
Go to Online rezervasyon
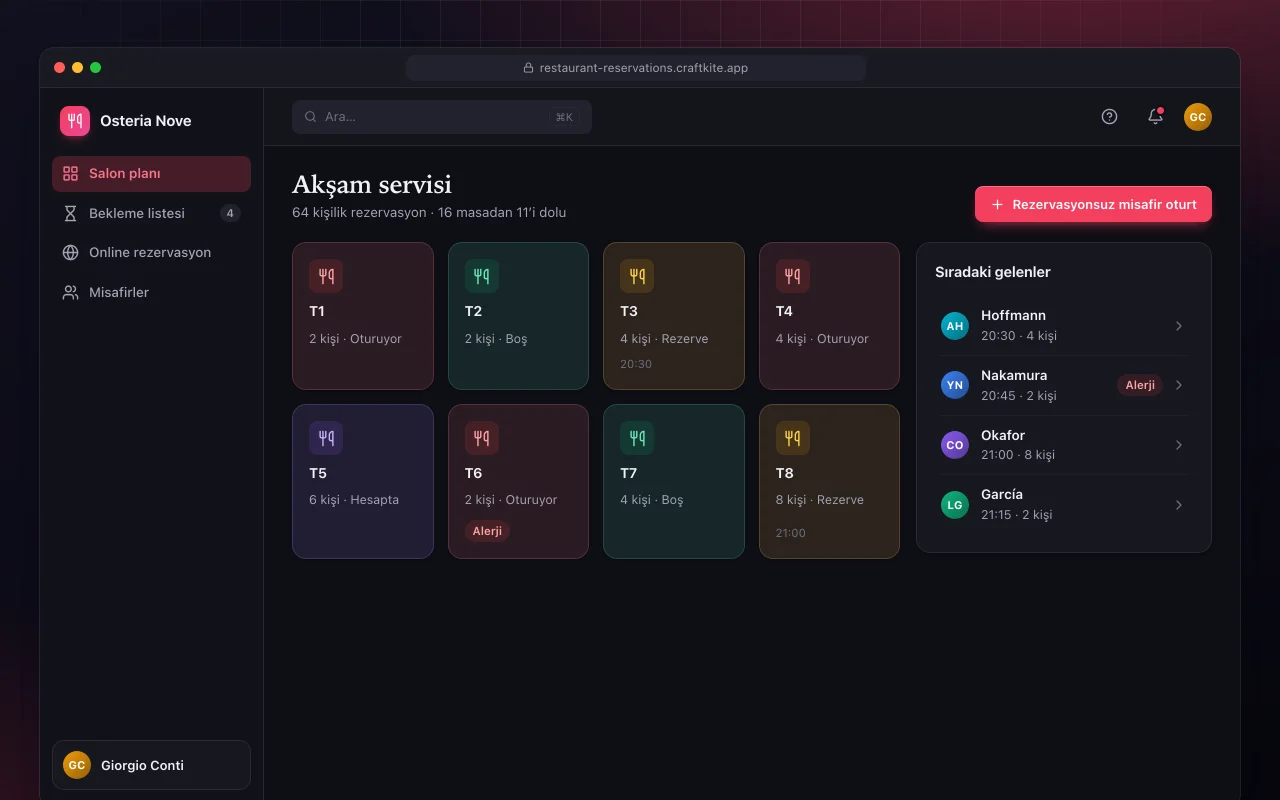point(151,253)
